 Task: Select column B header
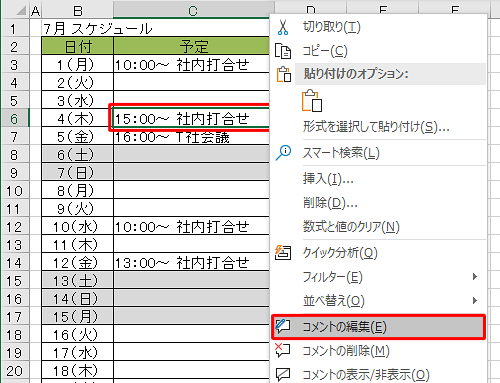tap(78, 11)
